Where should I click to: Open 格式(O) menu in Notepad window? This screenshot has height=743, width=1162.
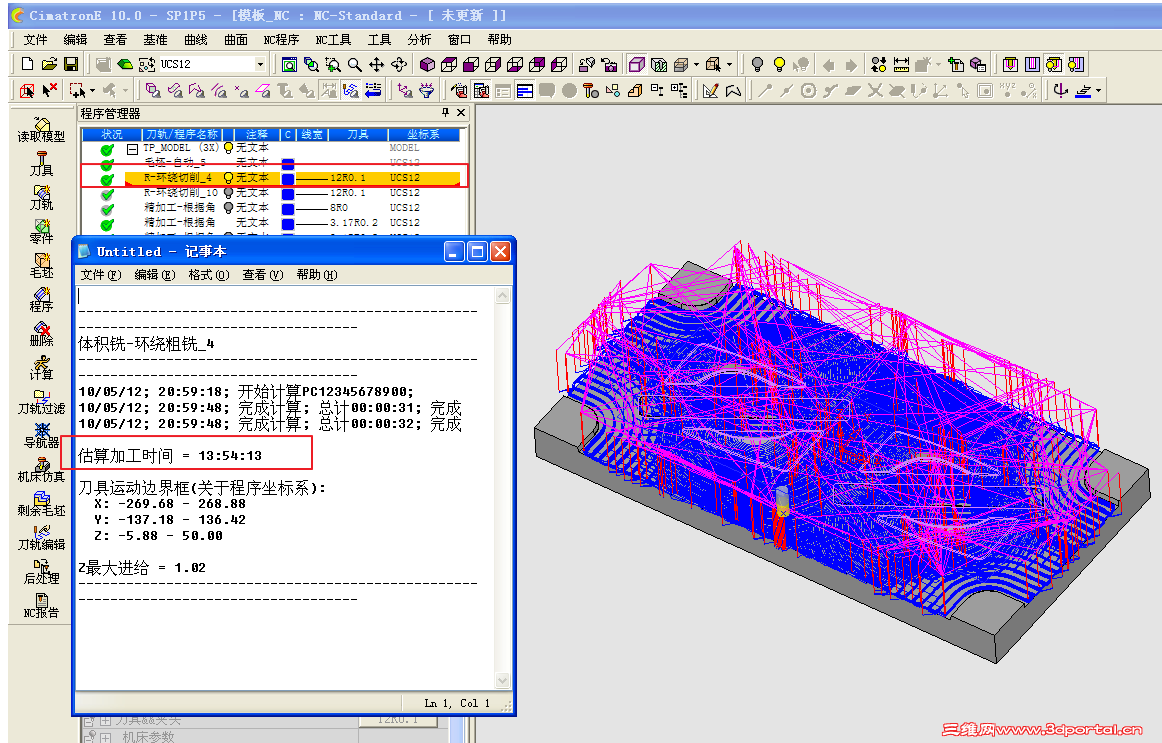(x=208, y=275)
